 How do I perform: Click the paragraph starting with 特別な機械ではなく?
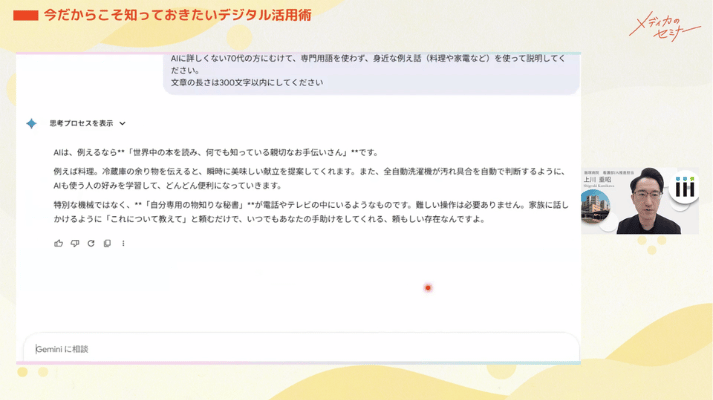pos(311,212)
